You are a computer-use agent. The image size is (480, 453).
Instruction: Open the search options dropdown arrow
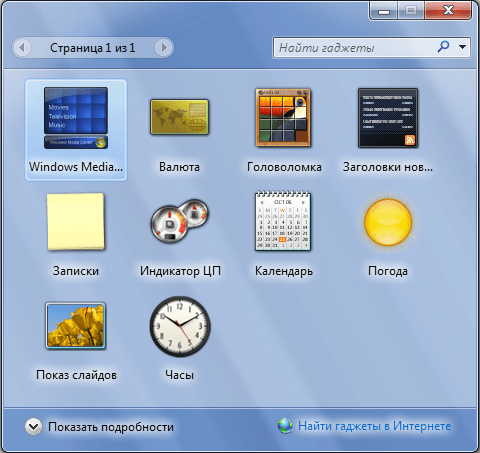[x=462, y=47]
